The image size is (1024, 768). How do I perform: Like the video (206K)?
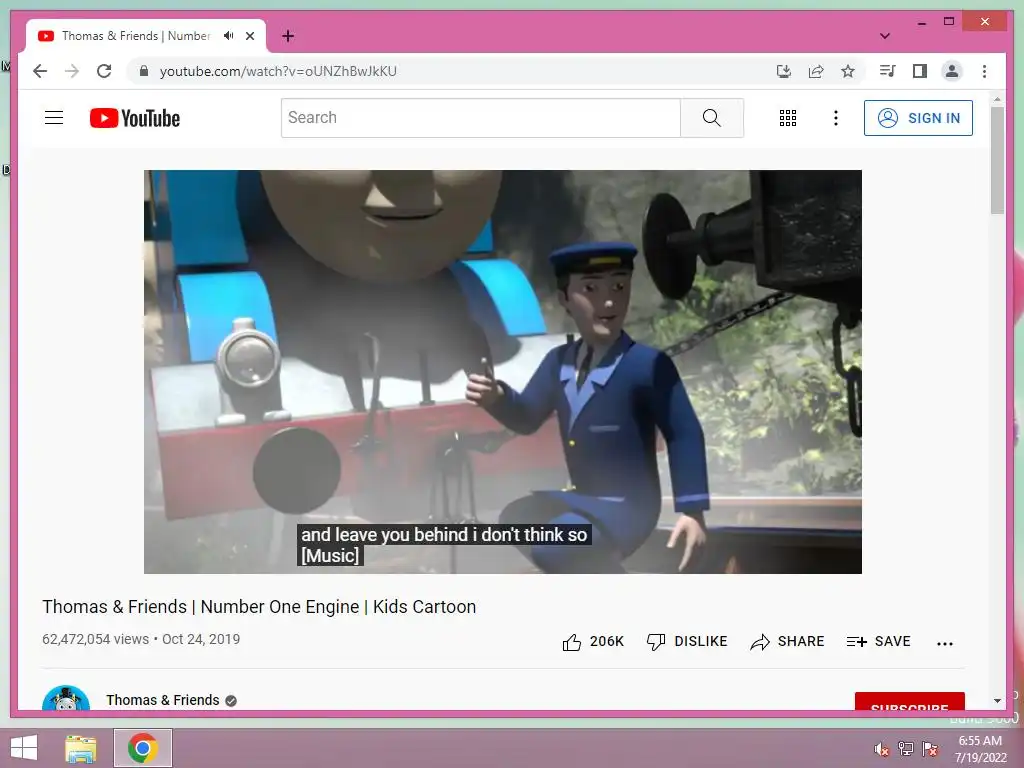tap(593, 642)
